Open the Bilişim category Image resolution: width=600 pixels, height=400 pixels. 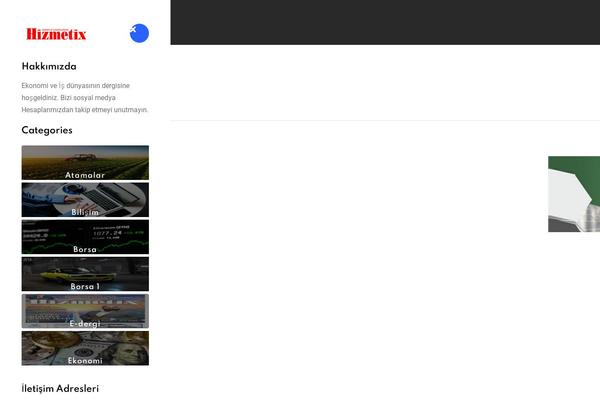(x=85, y=200)
